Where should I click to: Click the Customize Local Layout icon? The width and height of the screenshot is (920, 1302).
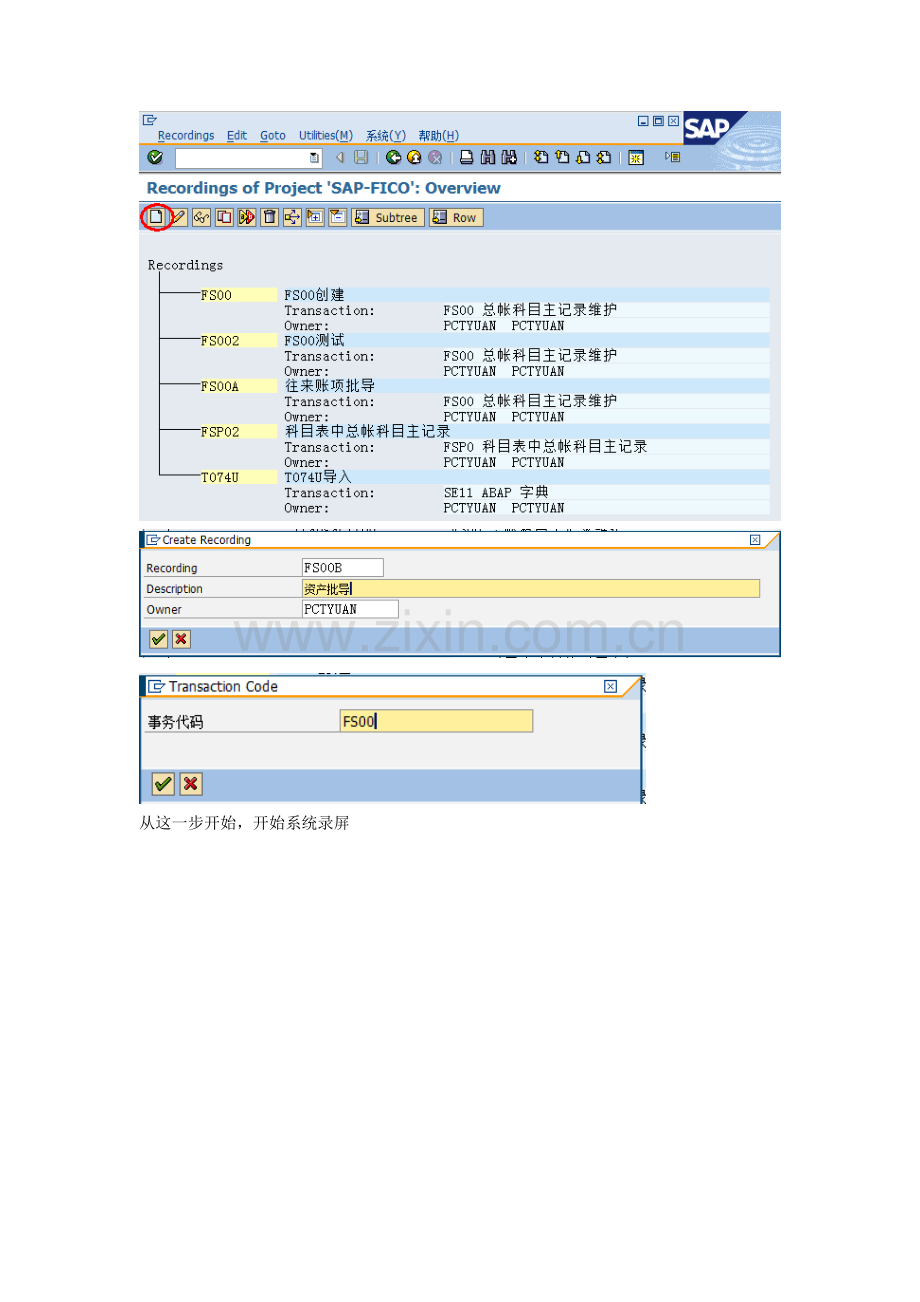click(673, 158)
